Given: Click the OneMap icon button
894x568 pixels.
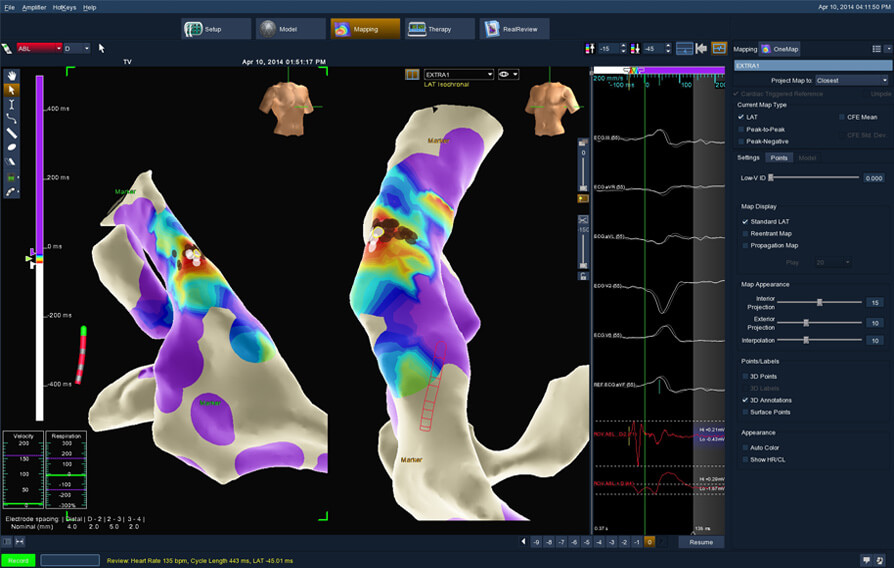Looking at the screenshot, I should point(780,48).
